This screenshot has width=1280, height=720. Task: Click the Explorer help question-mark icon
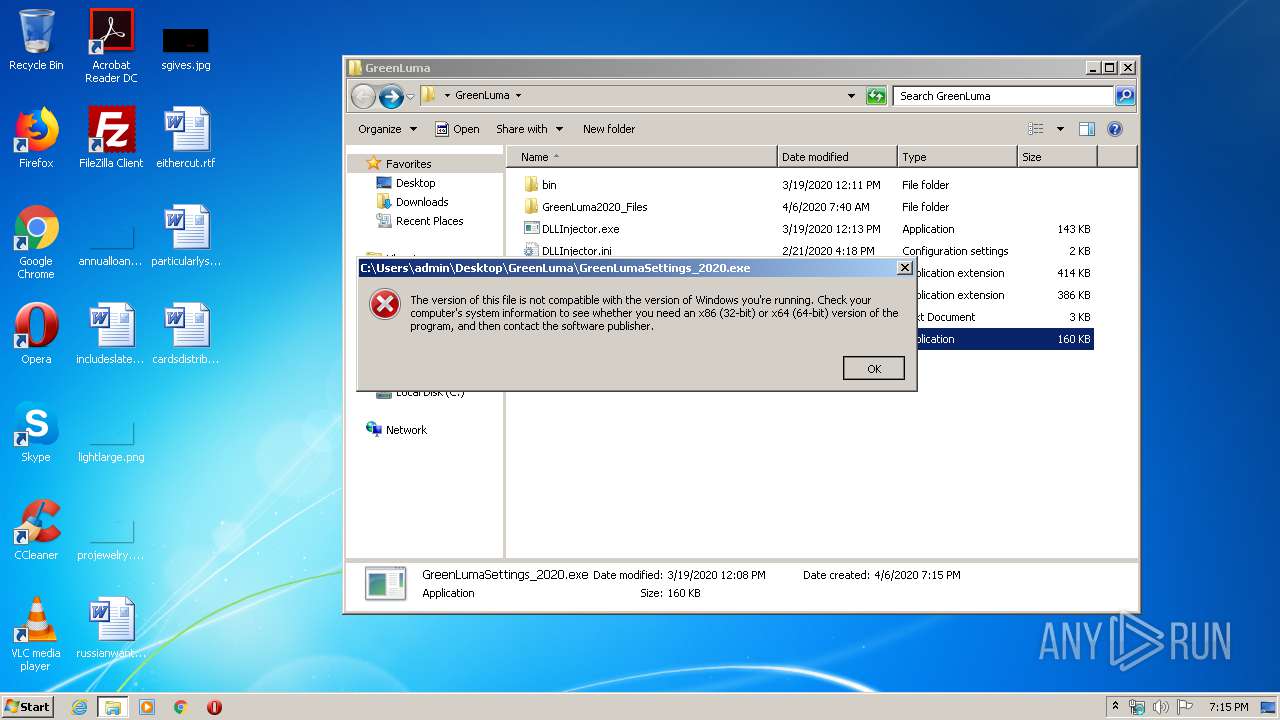(1115, 129)
